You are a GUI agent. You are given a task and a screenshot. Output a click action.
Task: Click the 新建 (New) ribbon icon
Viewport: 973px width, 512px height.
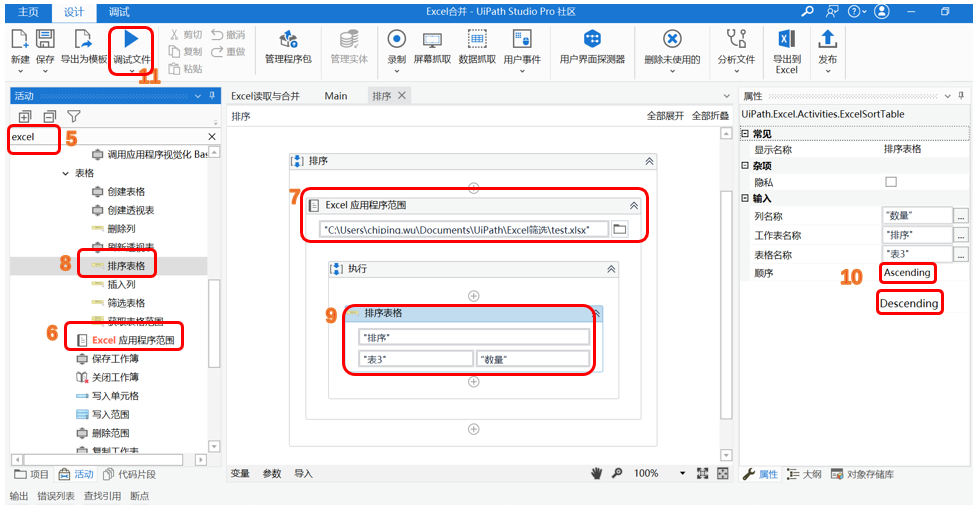(20, 40)
